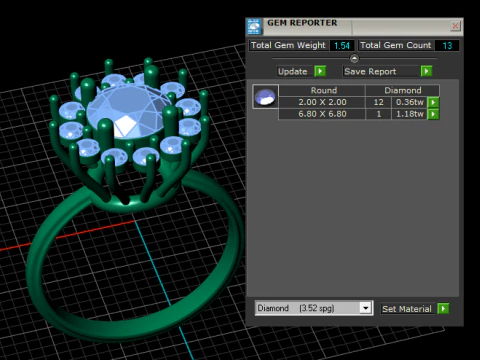Select the round gem thumbnail icon

265,97
